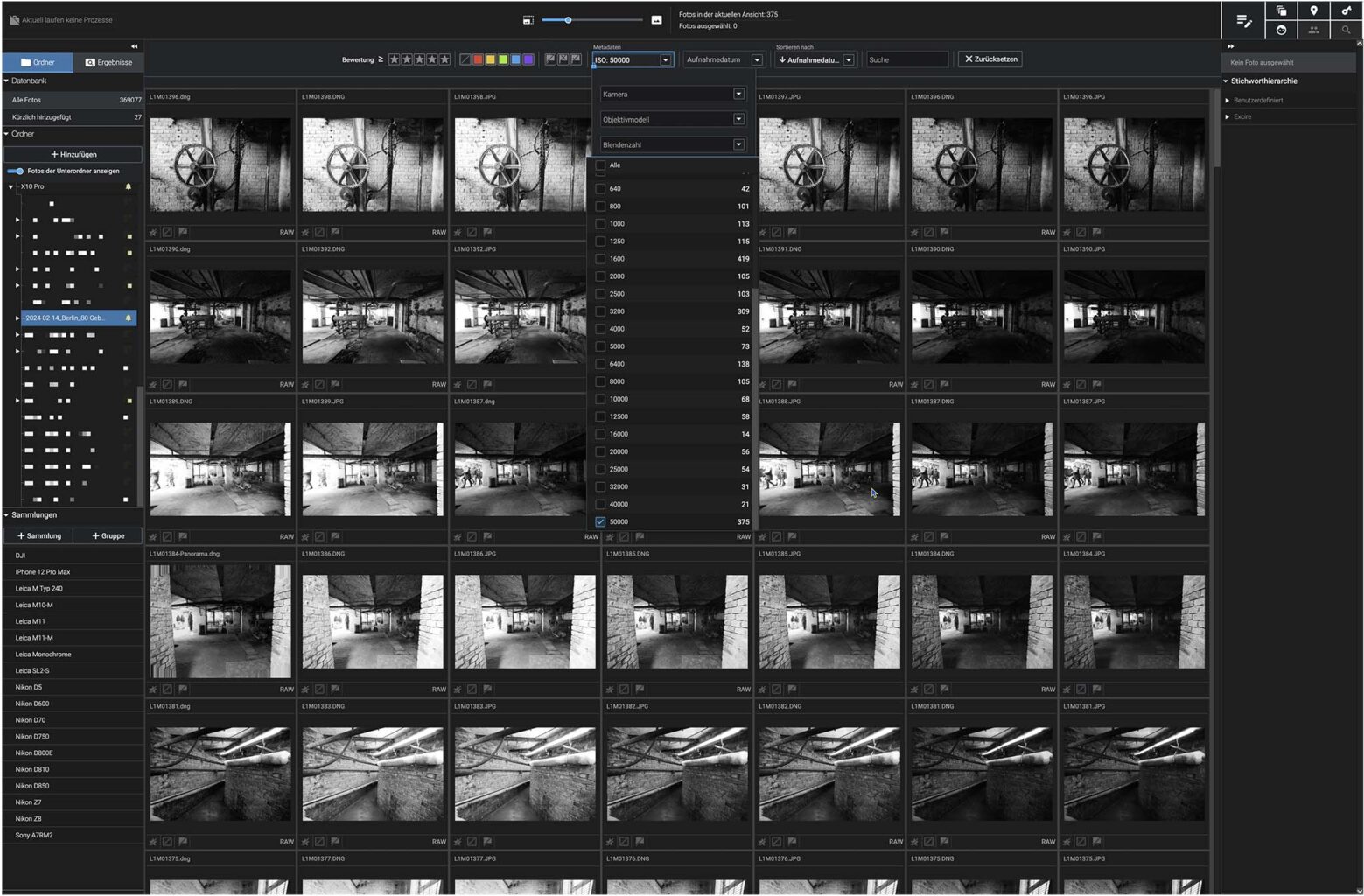
Task: Click small thumbnail size icon
Action: [x=528, y=20]
